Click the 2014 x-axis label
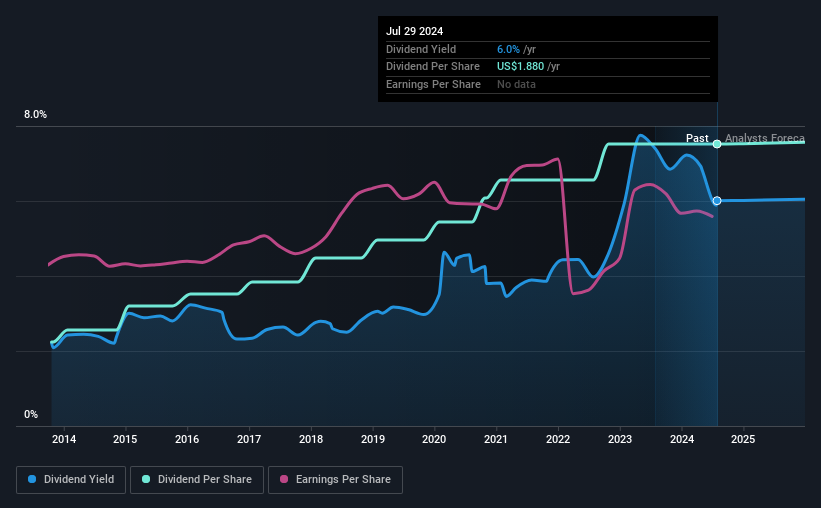The height and width of the screenshot is (508, 821). pyautogui.click(x=64, y=439)
